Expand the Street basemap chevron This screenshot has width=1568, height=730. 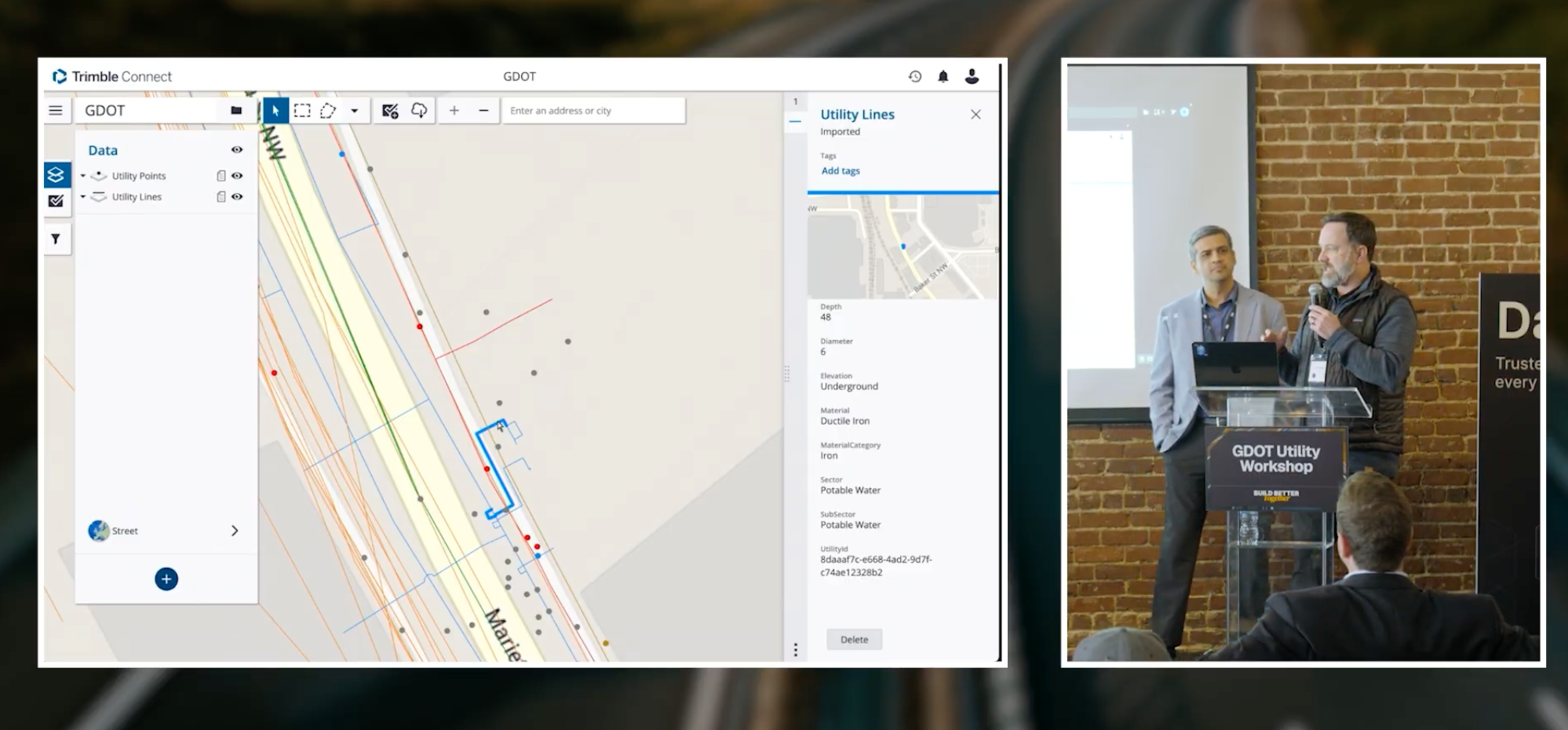click(235, 531)
